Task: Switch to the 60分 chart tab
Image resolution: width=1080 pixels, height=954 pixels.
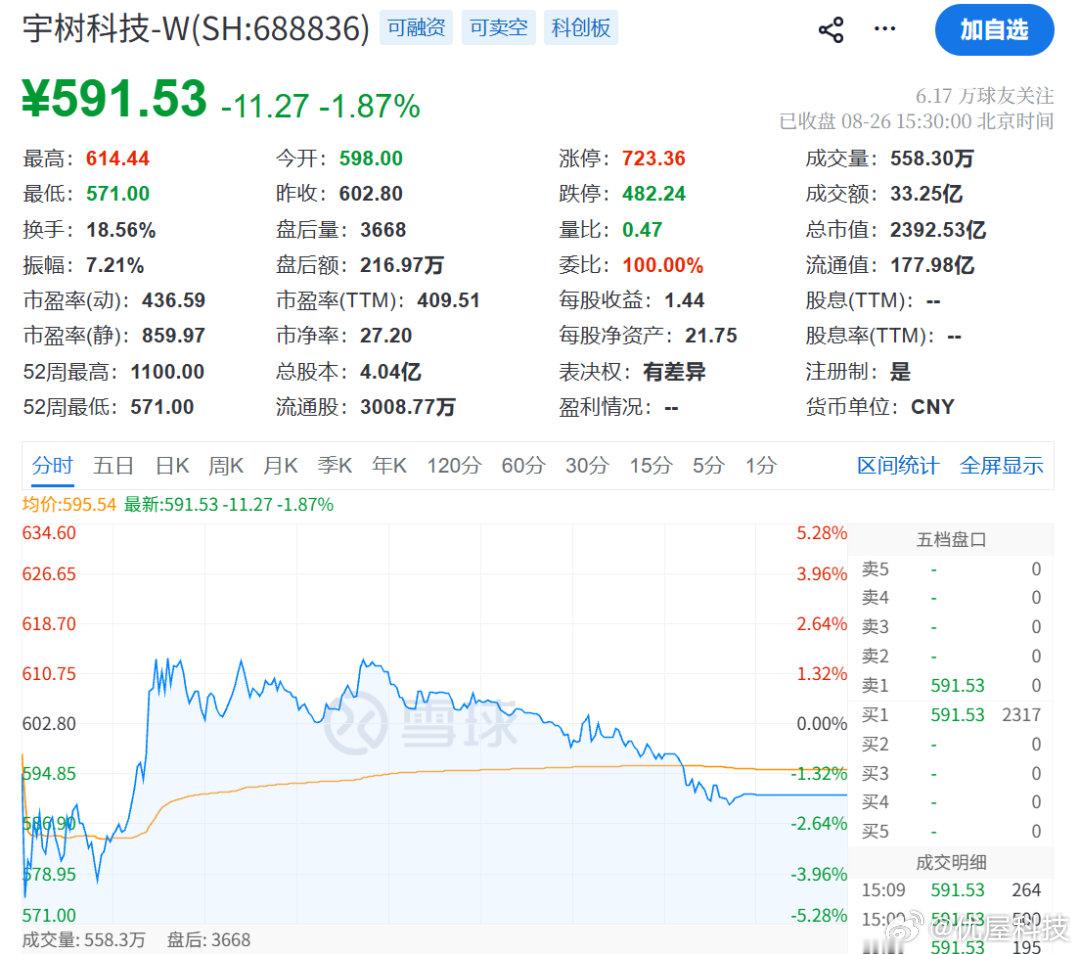Action: pyautogui.click(x=523, y=466)
